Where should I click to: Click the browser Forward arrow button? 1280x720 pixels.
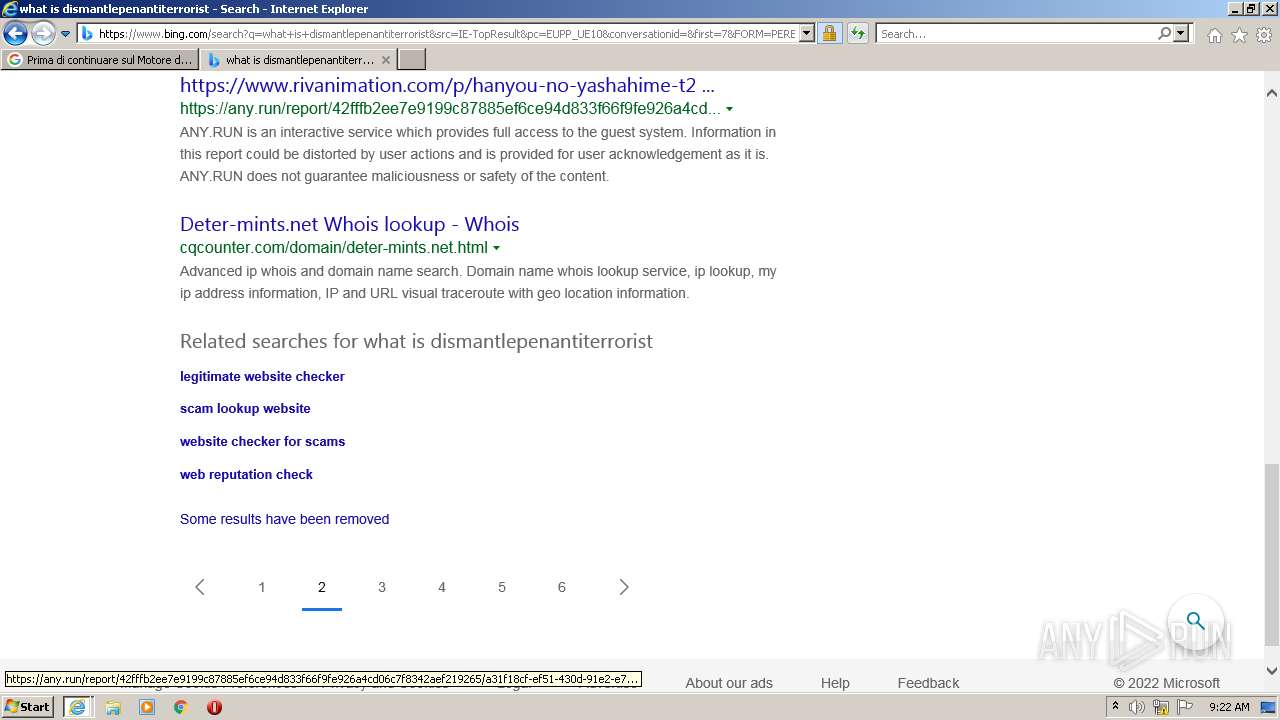[x=43, y=34]
